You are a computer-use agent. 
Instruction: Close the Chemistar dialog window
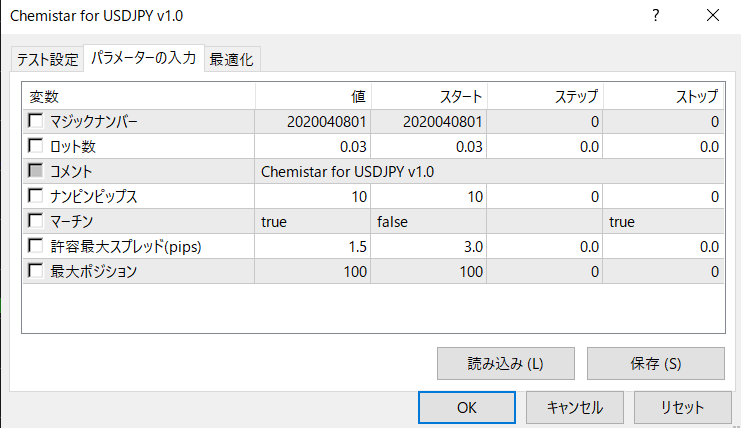(712, 15)
